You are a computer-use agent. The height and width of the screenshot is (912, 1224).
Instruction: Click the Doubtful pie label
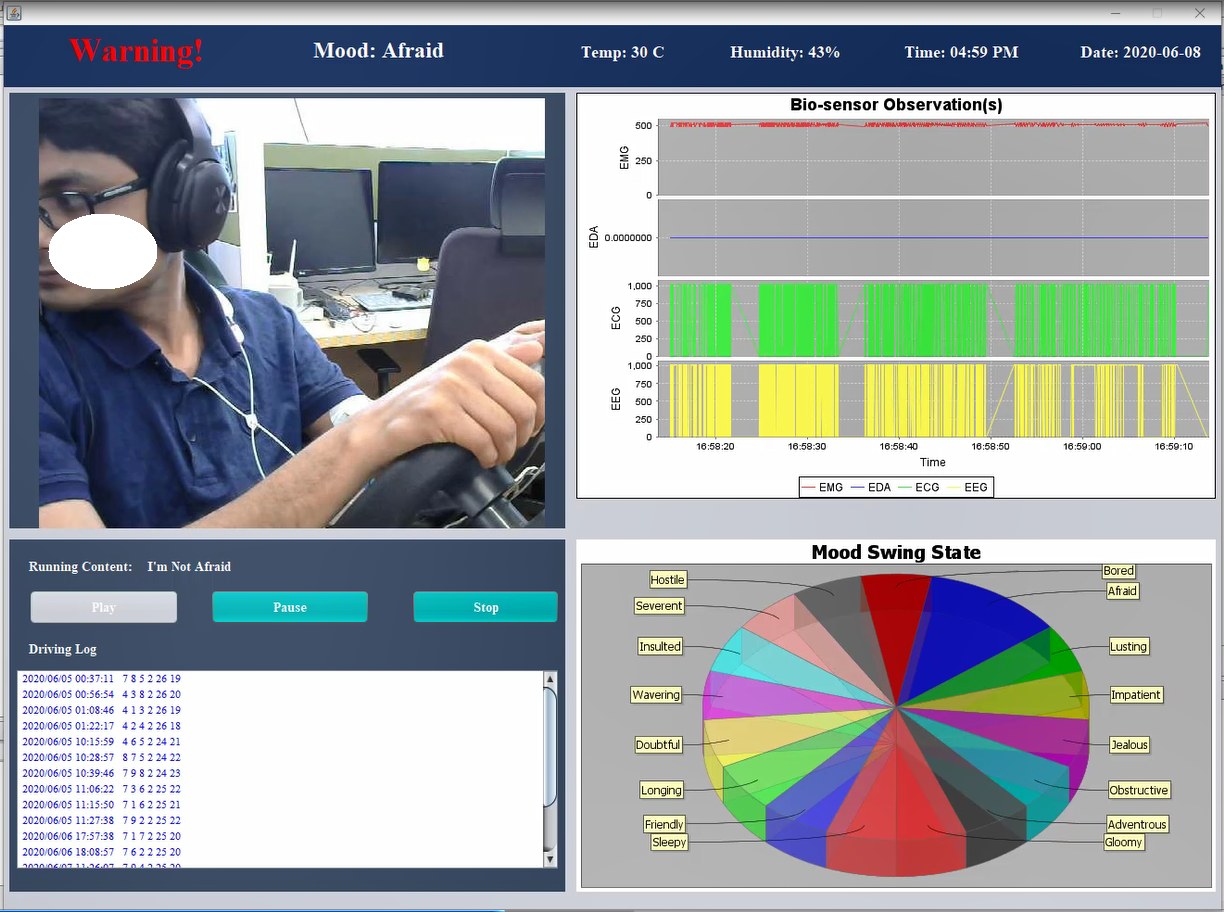[658, 745]
